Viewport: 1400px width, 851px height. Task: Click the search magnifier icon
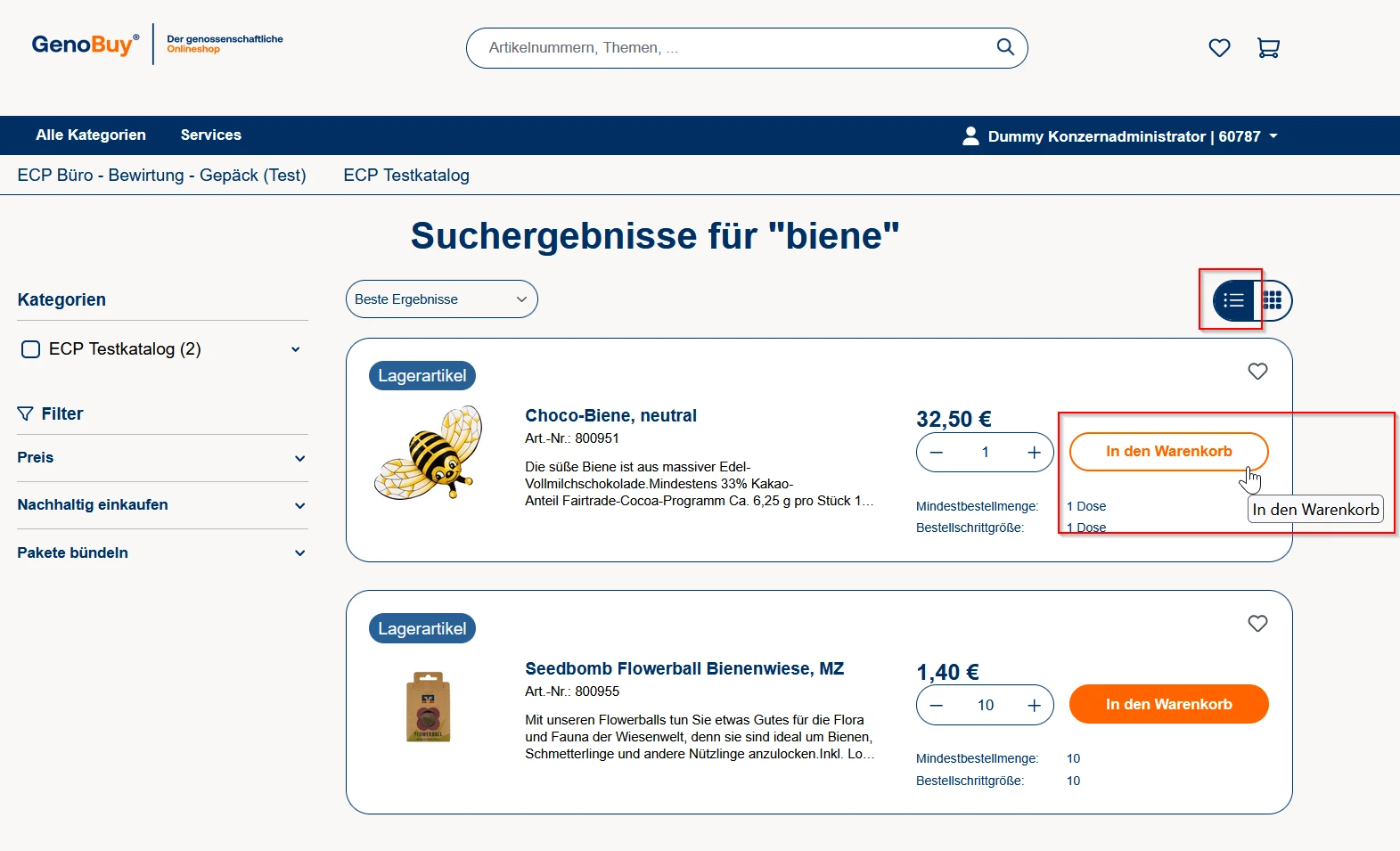point(1004,47)
